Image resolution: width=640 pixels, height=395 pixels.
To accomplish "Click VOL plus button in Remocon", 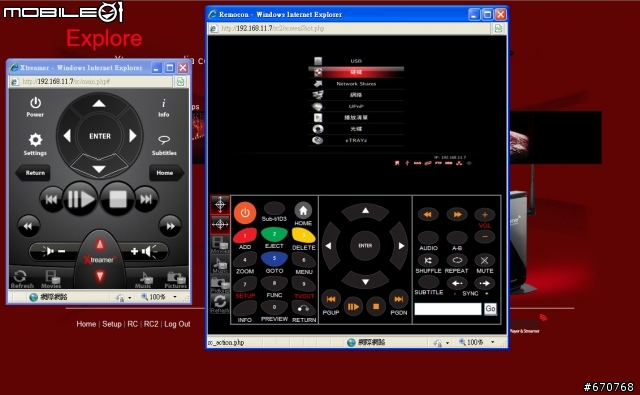I will [484, 215].
